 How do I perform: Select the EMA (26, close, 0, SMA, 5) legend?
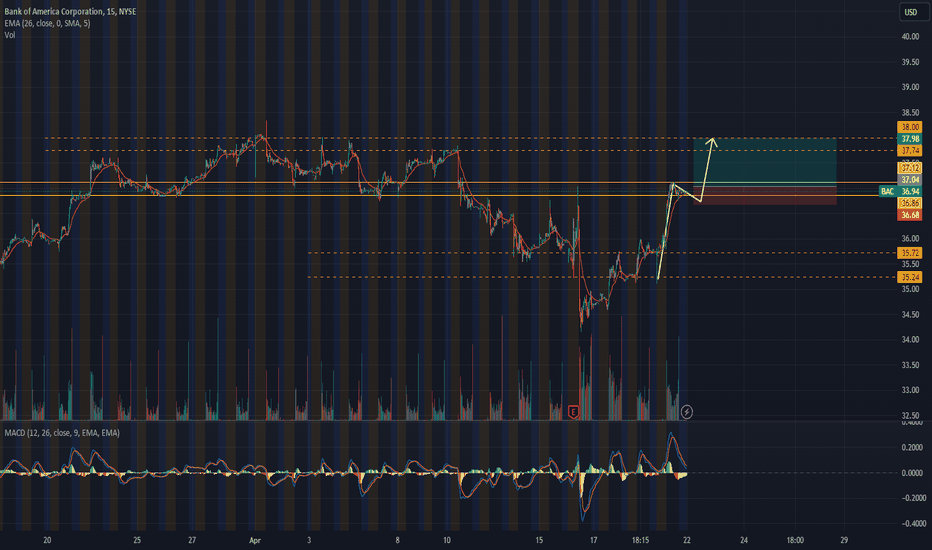tap(47, 23)
